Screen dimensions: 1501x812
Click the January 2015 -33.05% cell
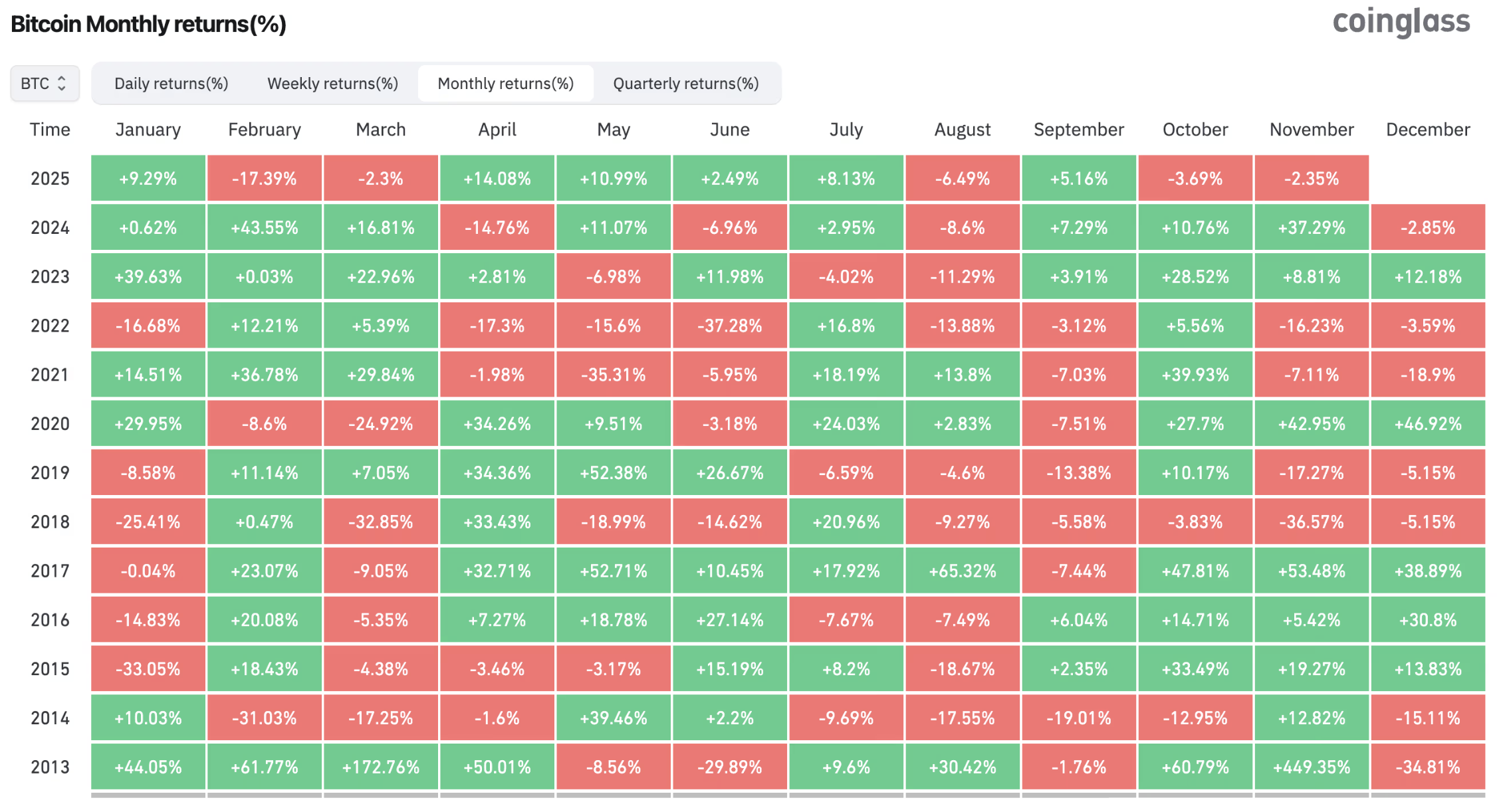pyautogui.click(x=148, y=669)
